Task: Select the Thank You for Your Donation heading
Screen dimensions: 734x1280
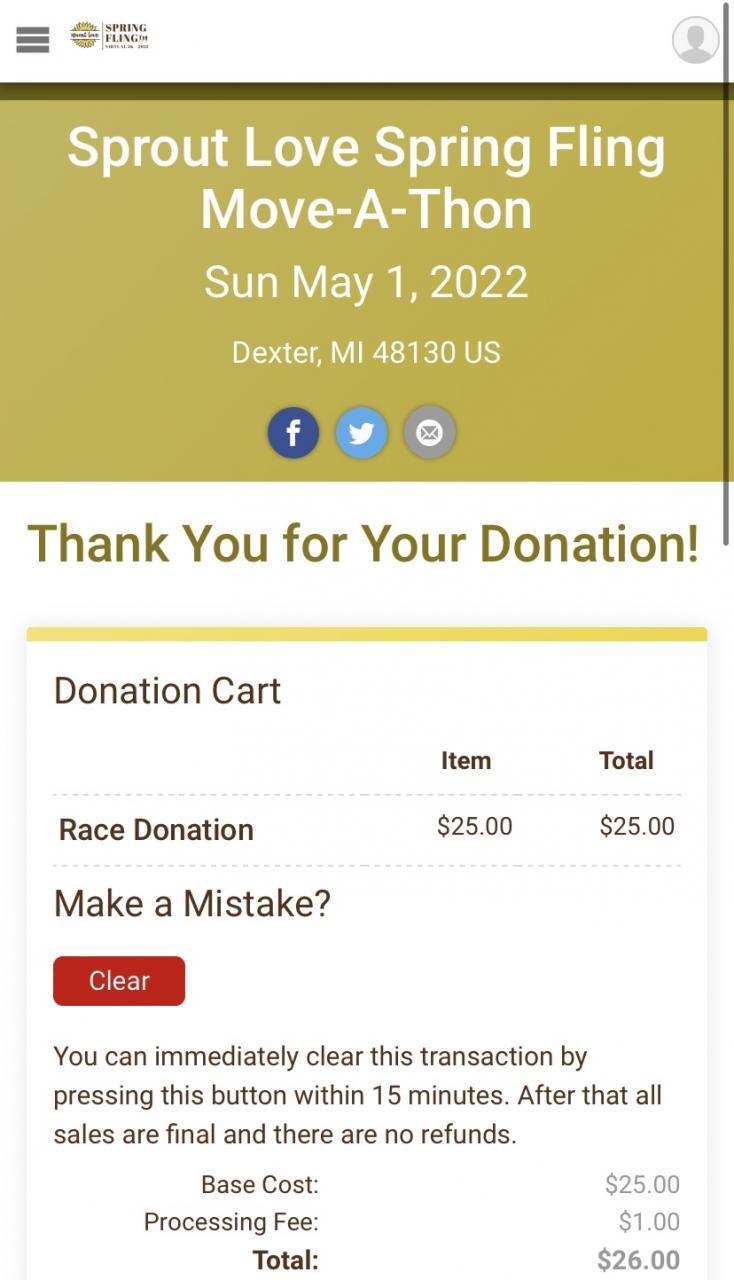Action: click(x=363, y=544)
